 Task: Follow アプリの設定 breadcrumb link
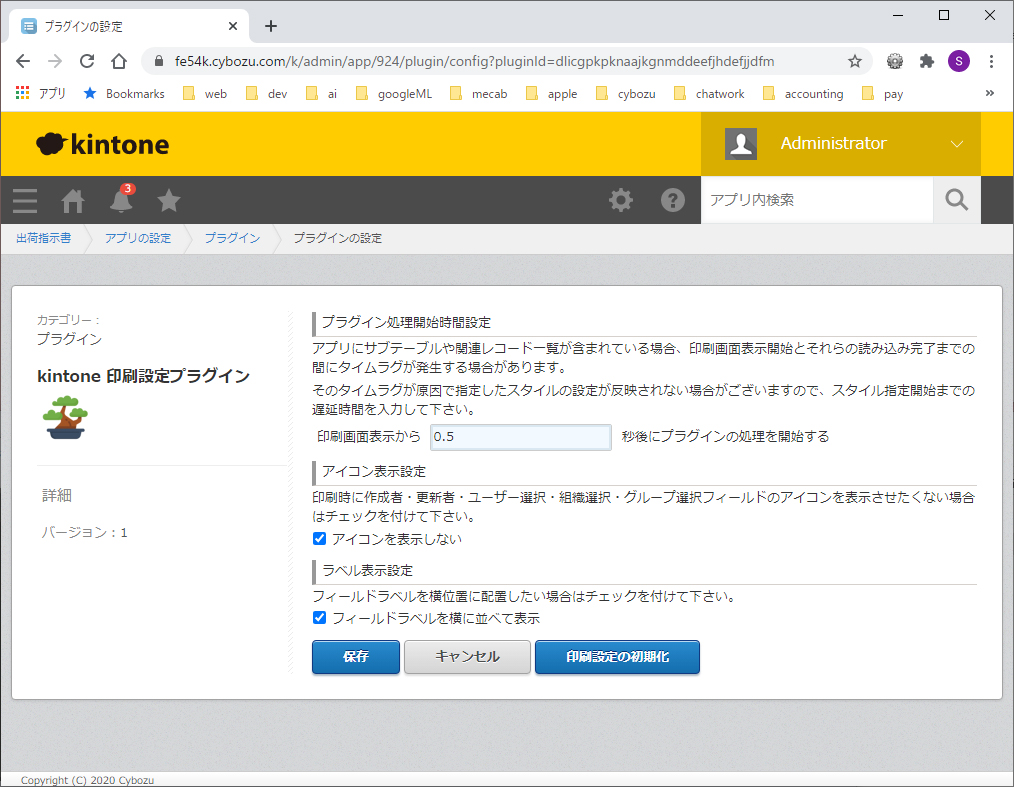tap(138, 238)
